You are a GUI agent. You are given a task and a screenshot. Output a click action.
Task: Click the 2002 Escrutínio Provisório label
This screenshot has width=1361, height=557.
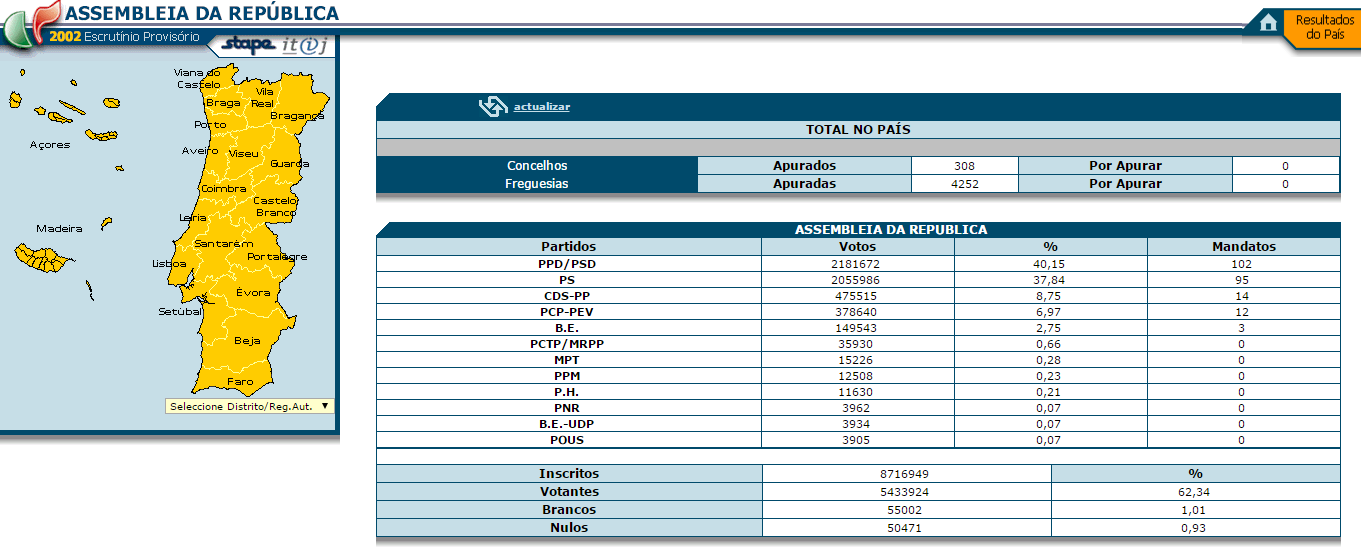[124, 37]
